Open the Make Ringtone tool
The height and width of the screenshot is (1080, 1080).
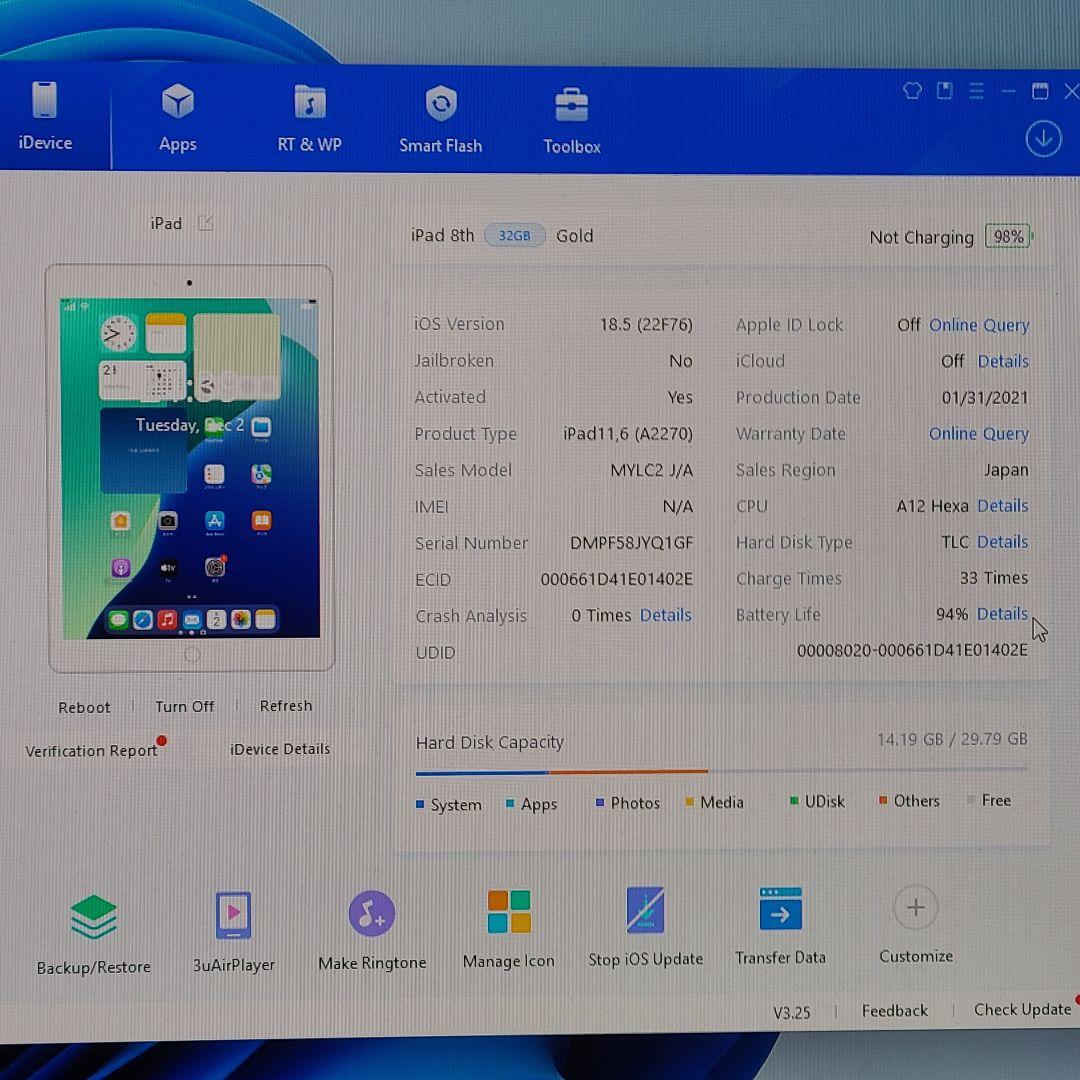(371, 925)
